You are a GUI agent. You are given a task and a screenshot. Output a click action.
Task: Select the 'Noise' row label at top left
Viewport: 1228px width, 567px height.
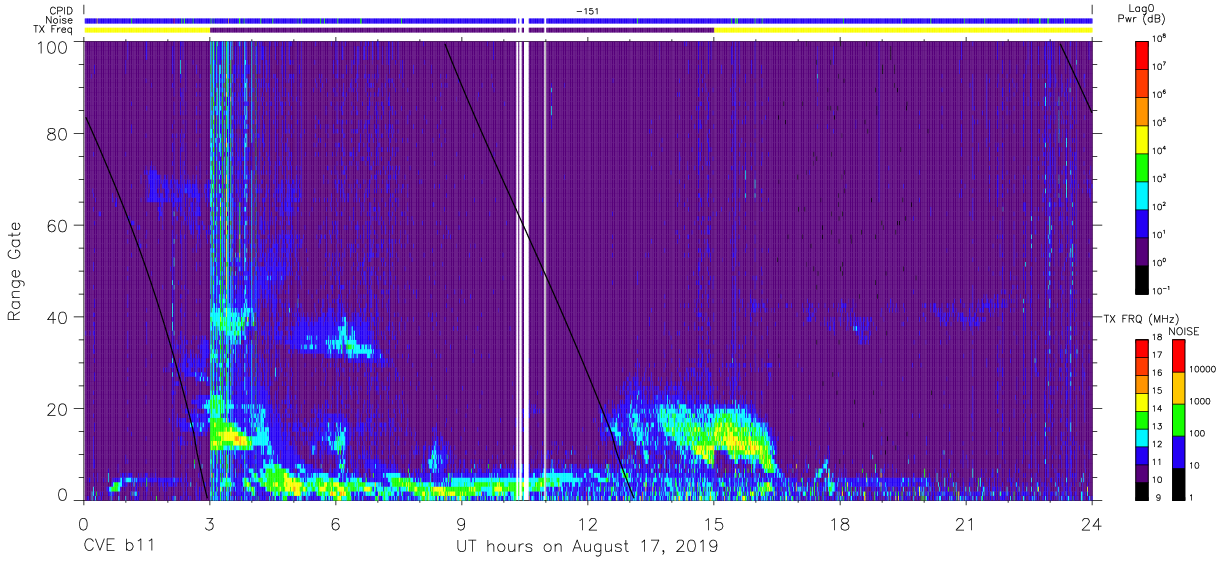pos(58,20)
